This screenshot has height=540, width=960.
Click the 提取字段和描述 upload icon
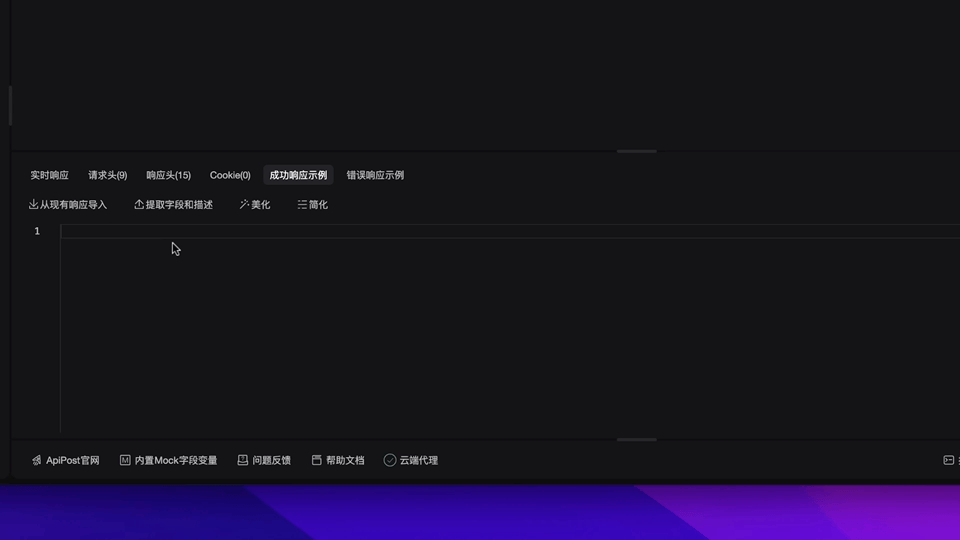click(139, 204)
